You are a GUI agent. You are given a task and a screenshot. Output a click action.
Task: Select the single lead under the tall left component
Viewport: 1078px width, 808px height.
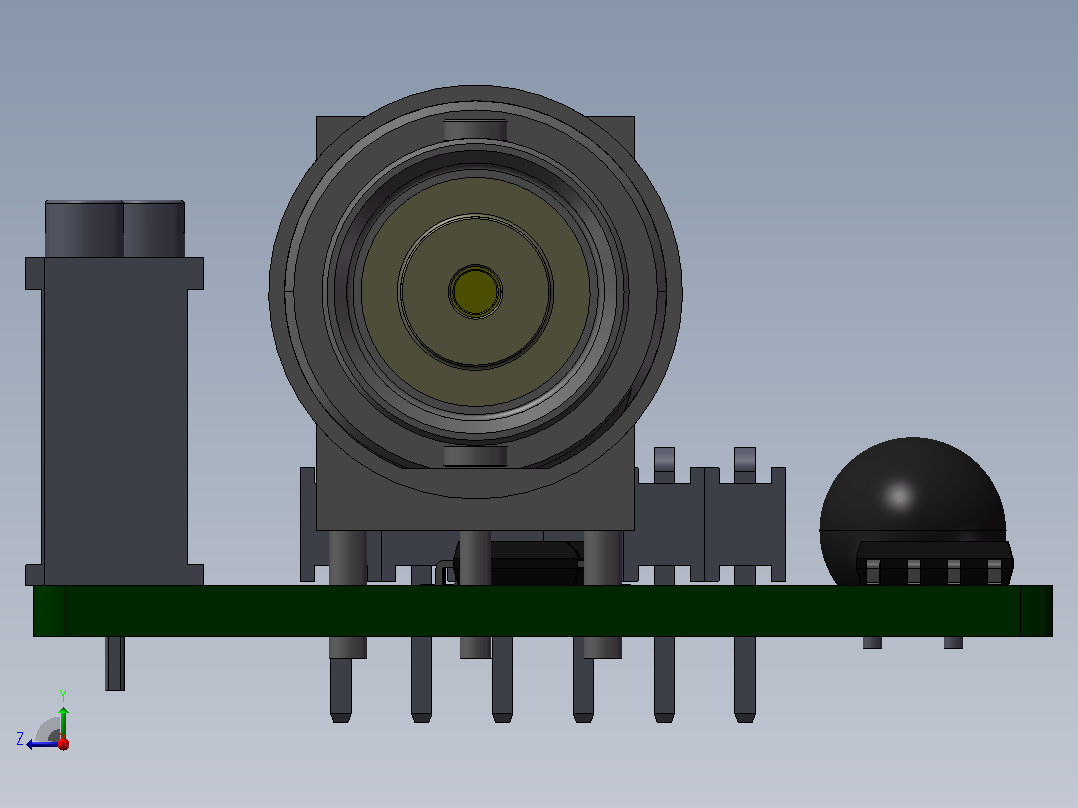pyautogui.click(x=115, y=663)
